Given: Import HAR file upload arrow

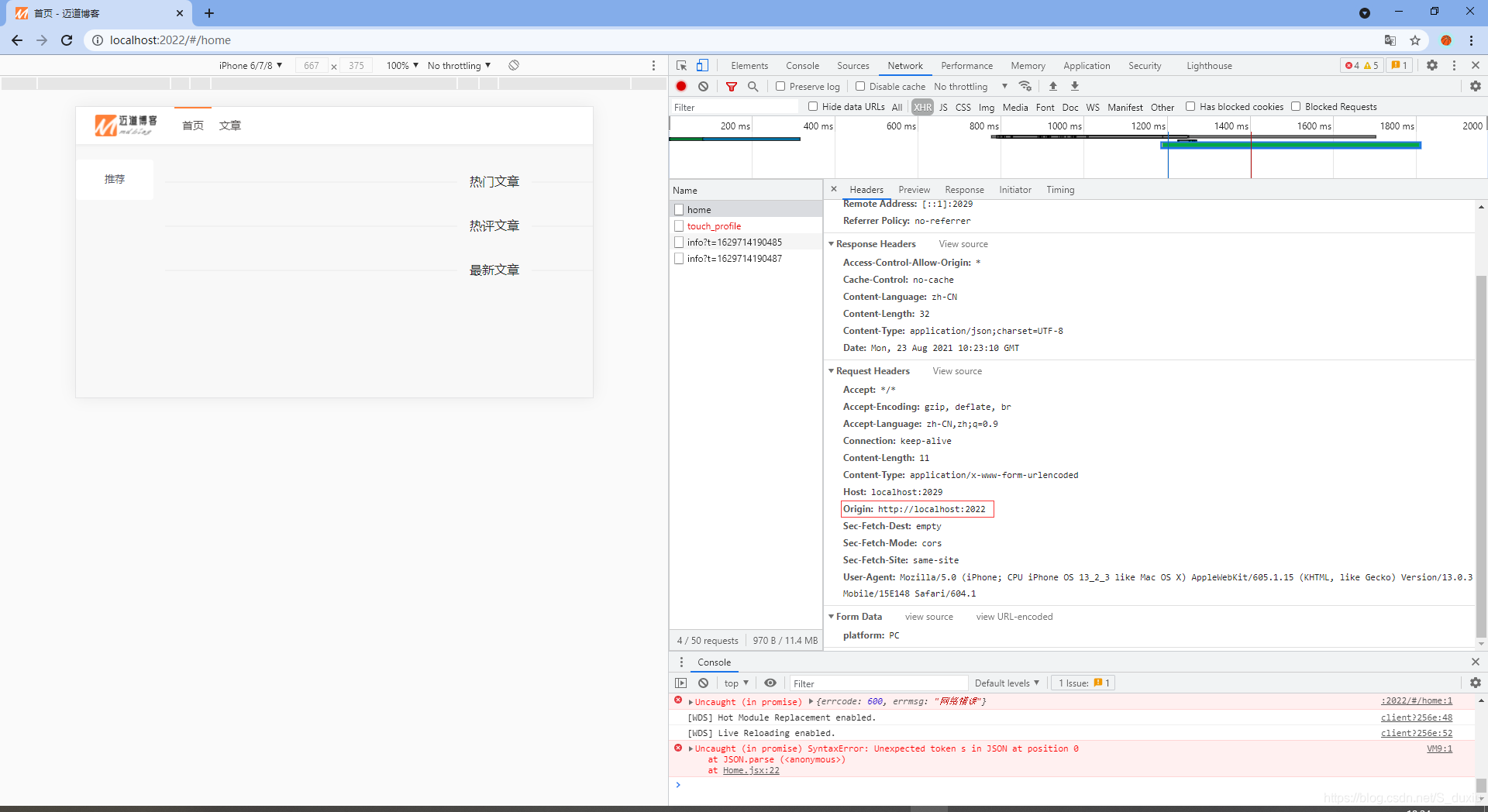Looking at the screenshot, I should [x=1053, y=86].
